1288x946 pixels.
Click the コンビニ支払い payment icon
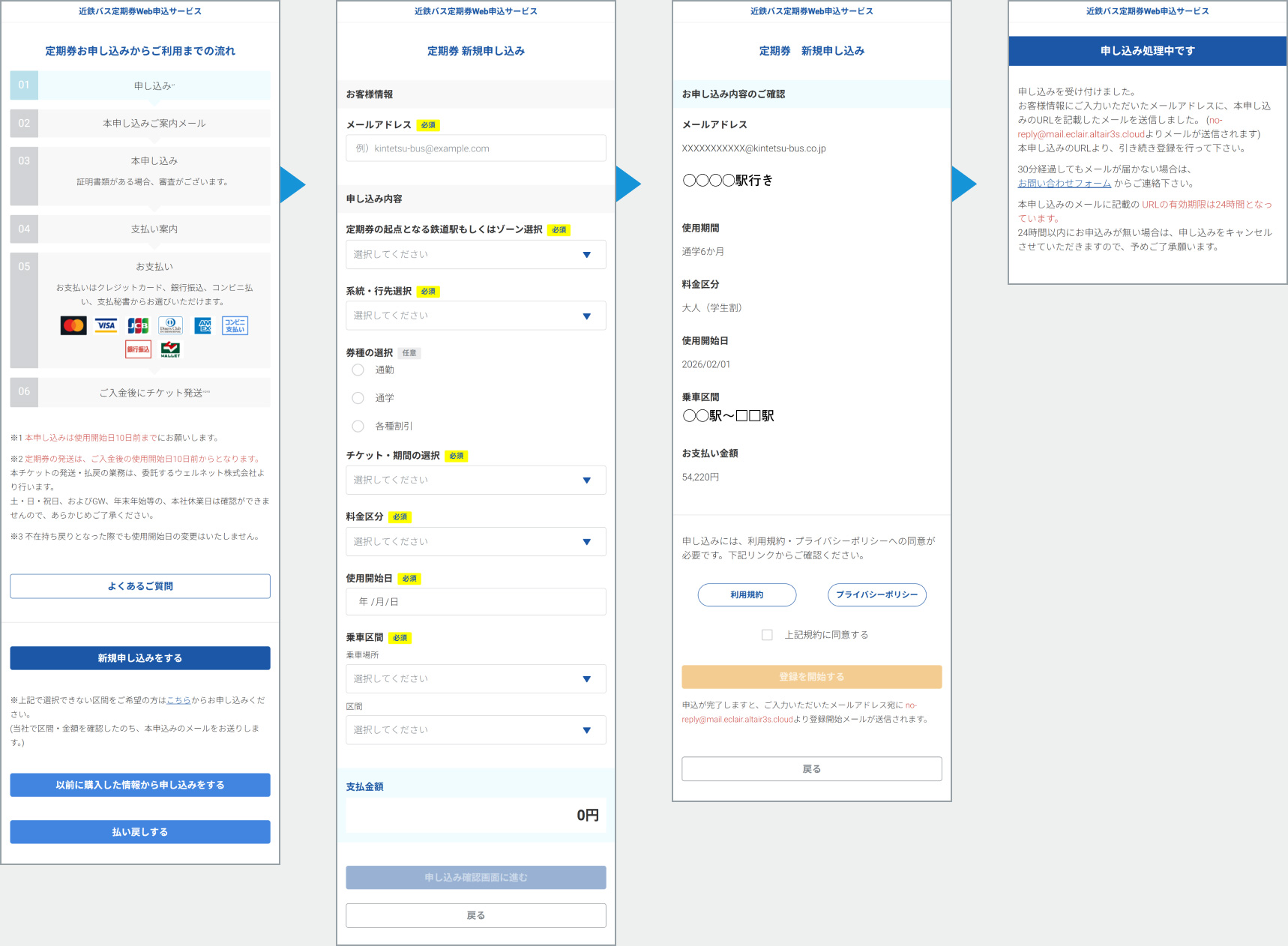235,325
